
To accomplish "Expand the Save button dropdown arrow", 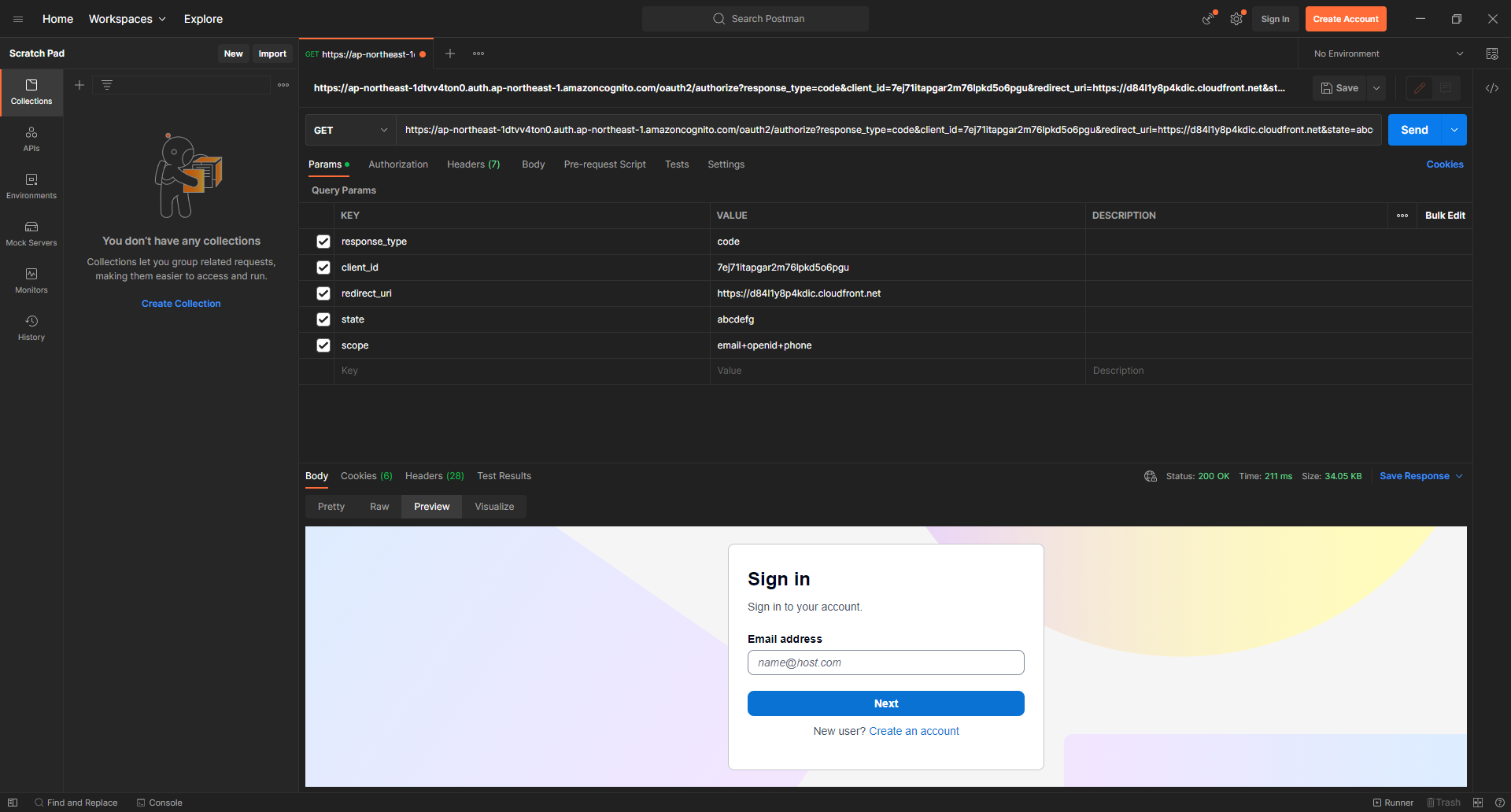I will [1376, 88].
